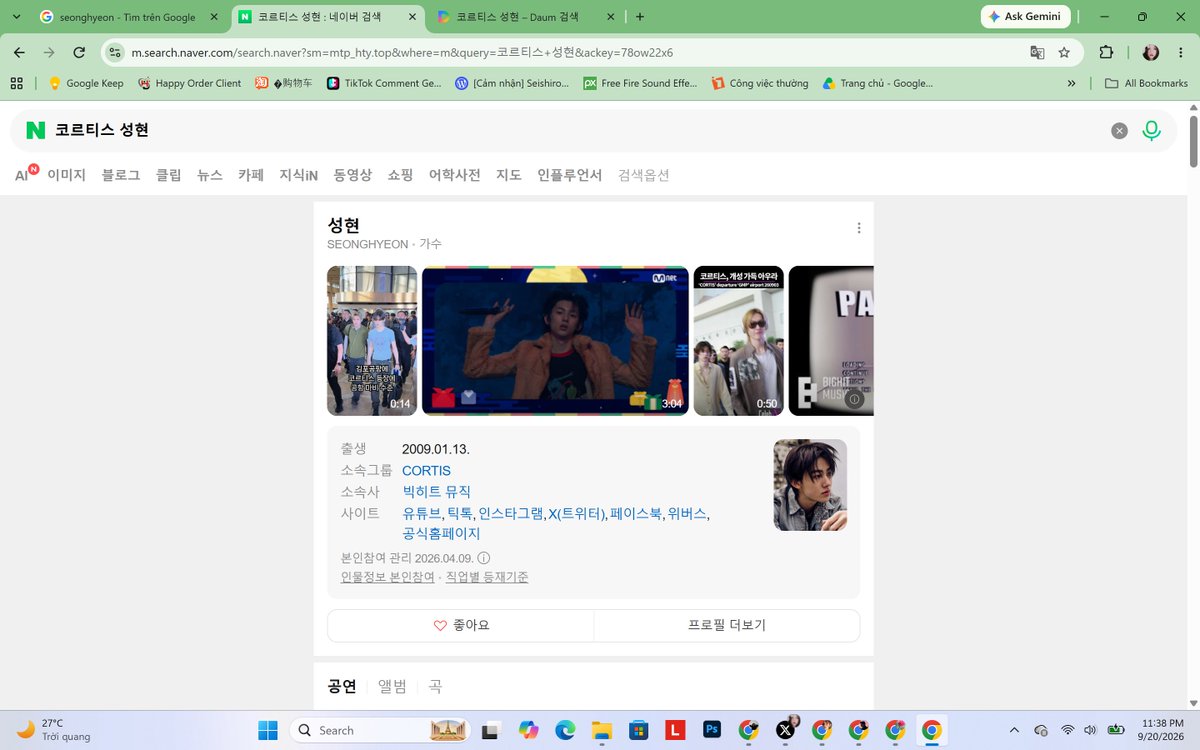The width and height of the screenshot is (1200, 750).
Task: Switch to the seonghyeon Google tab
Action: click(127, 17)
